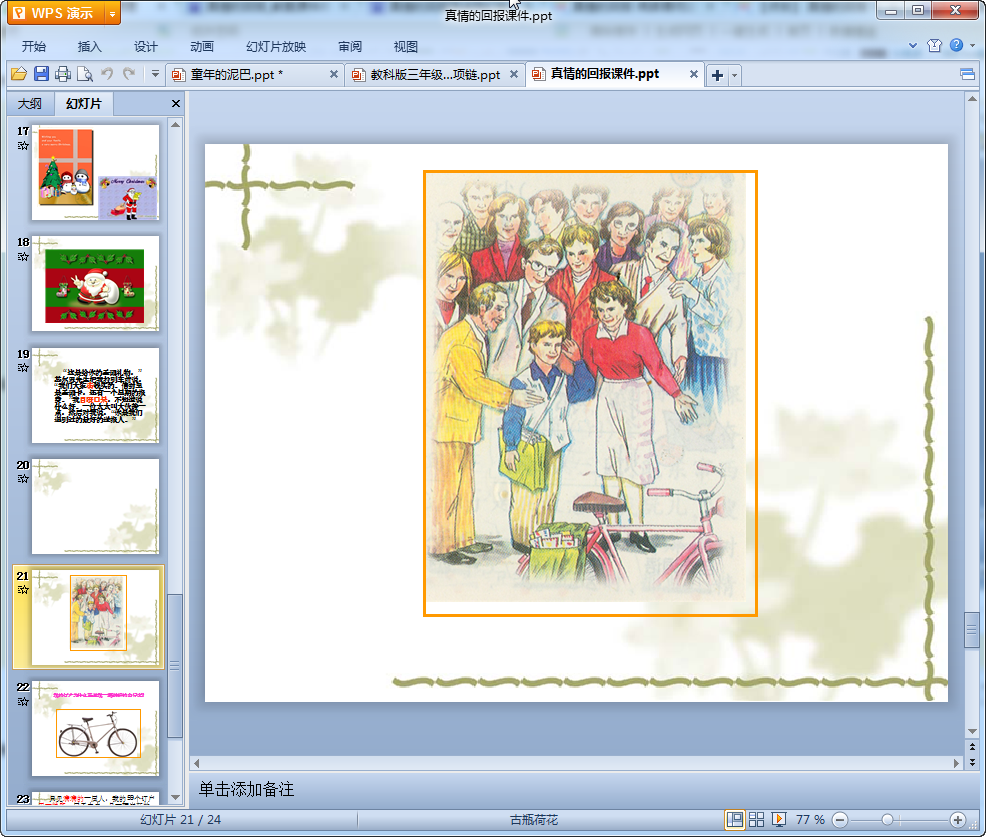The width and height of the screenshot is (986, 837).
Task: Open the 幻灯片放映 menu tab
Action: click(276, 47)
